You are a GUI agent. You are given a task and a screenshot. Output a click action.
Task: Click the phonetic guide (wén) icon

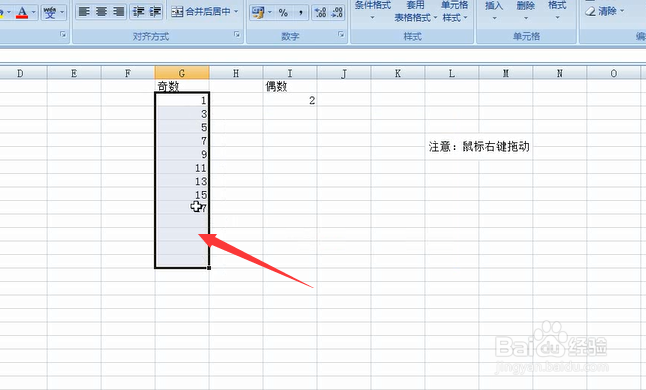[50, 12]
